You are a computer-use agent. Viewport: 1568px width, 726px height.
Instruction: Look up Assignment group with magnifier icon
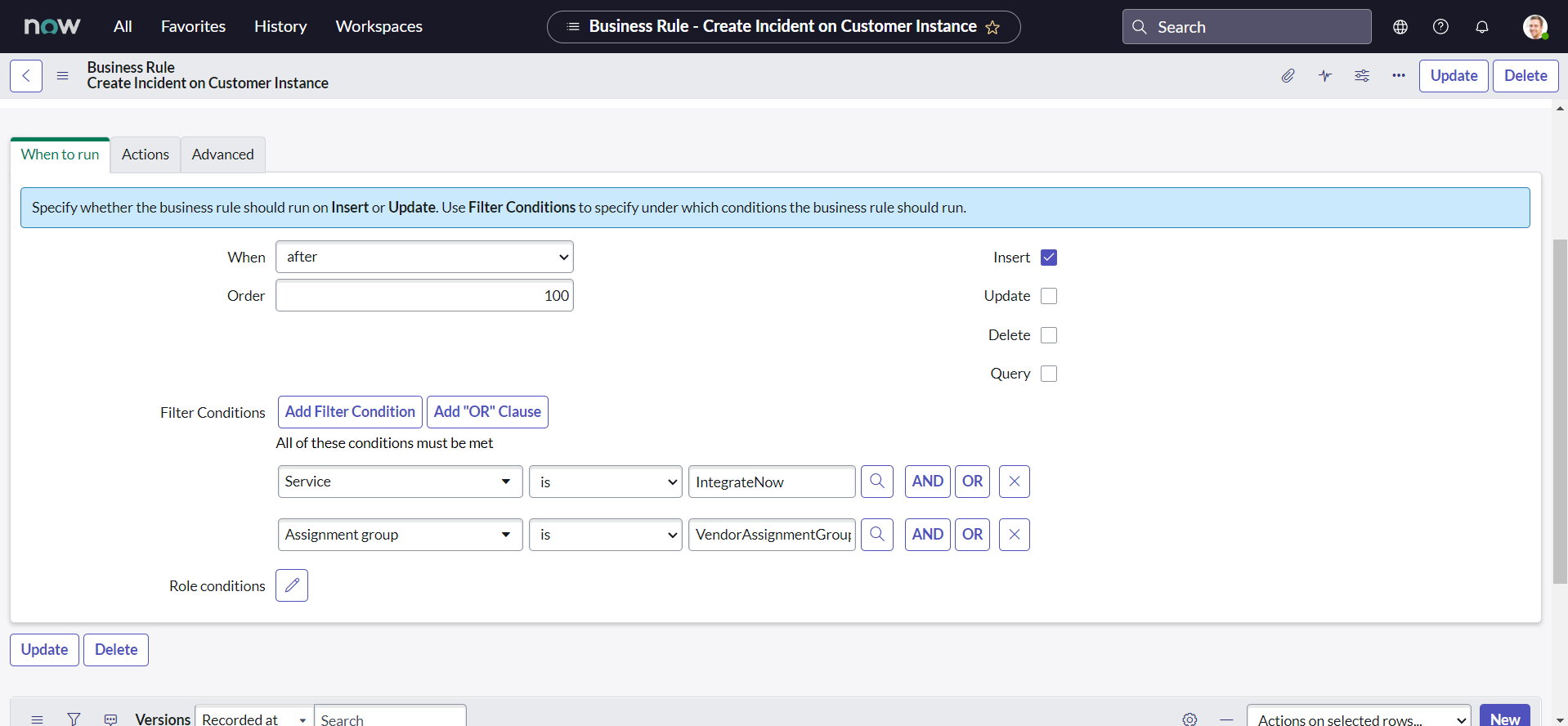[877, 535]
